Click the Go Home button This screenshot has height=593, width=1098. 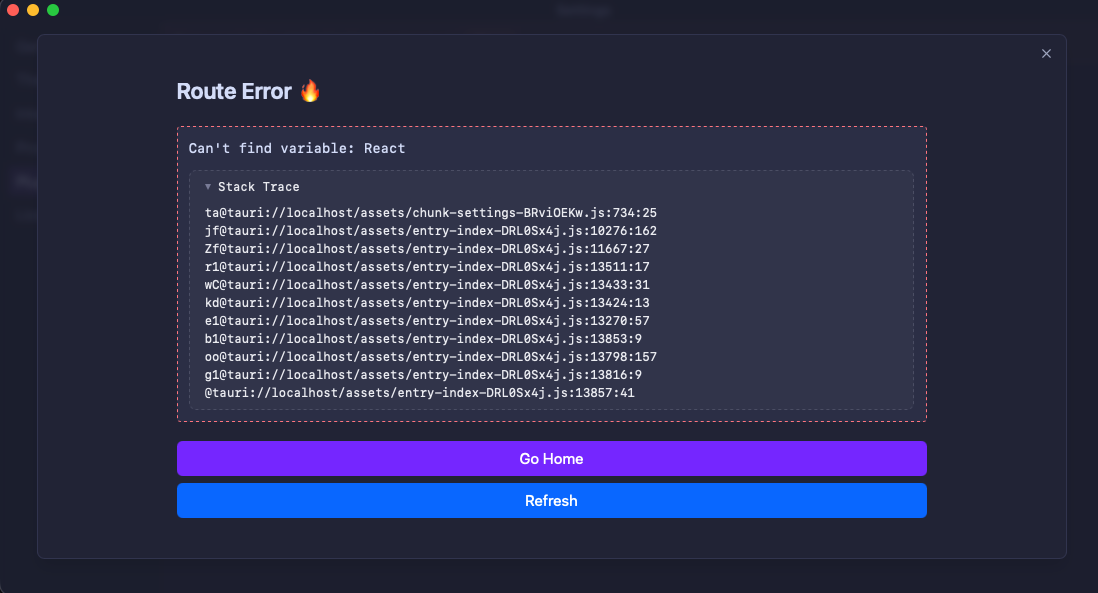pyautogui.click(x=551, y=459)
